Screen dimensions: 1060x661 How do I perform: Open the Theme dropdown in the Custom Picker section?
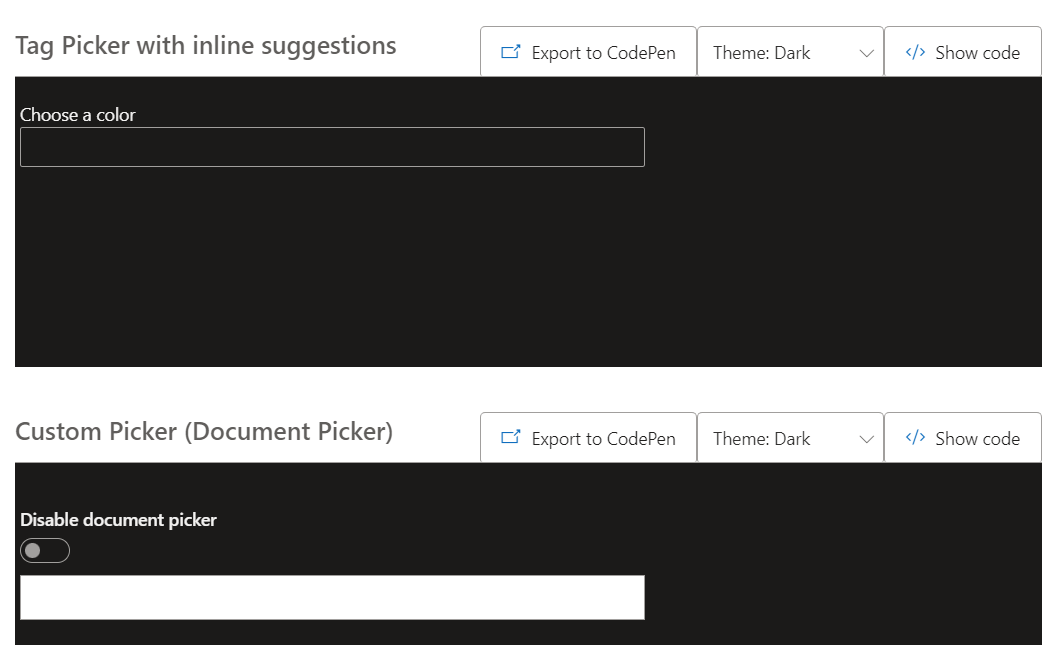click(x=790, y=437)
